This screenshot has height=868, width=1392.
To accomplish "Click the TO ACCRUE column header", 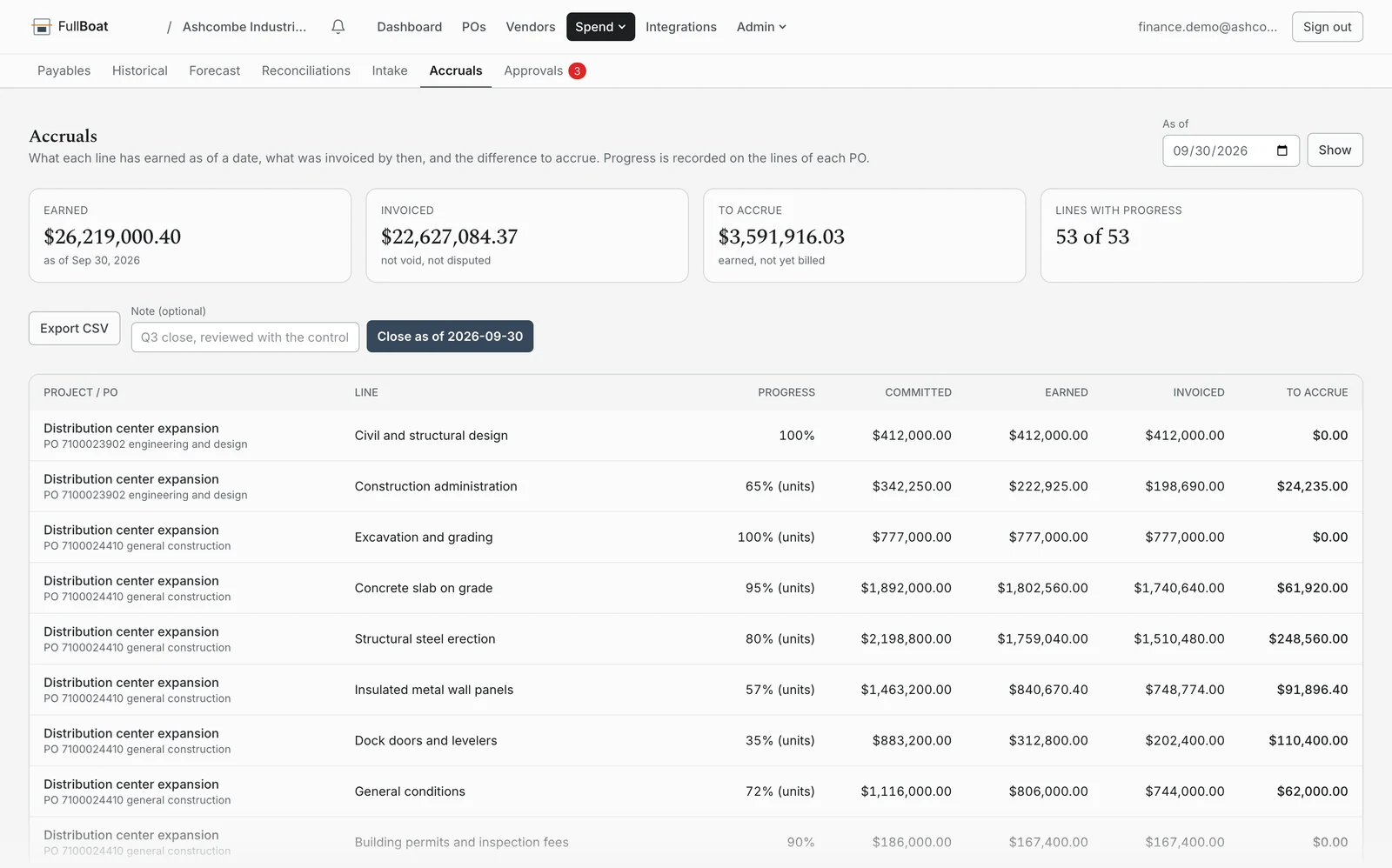I will (x=1317, y=392).
